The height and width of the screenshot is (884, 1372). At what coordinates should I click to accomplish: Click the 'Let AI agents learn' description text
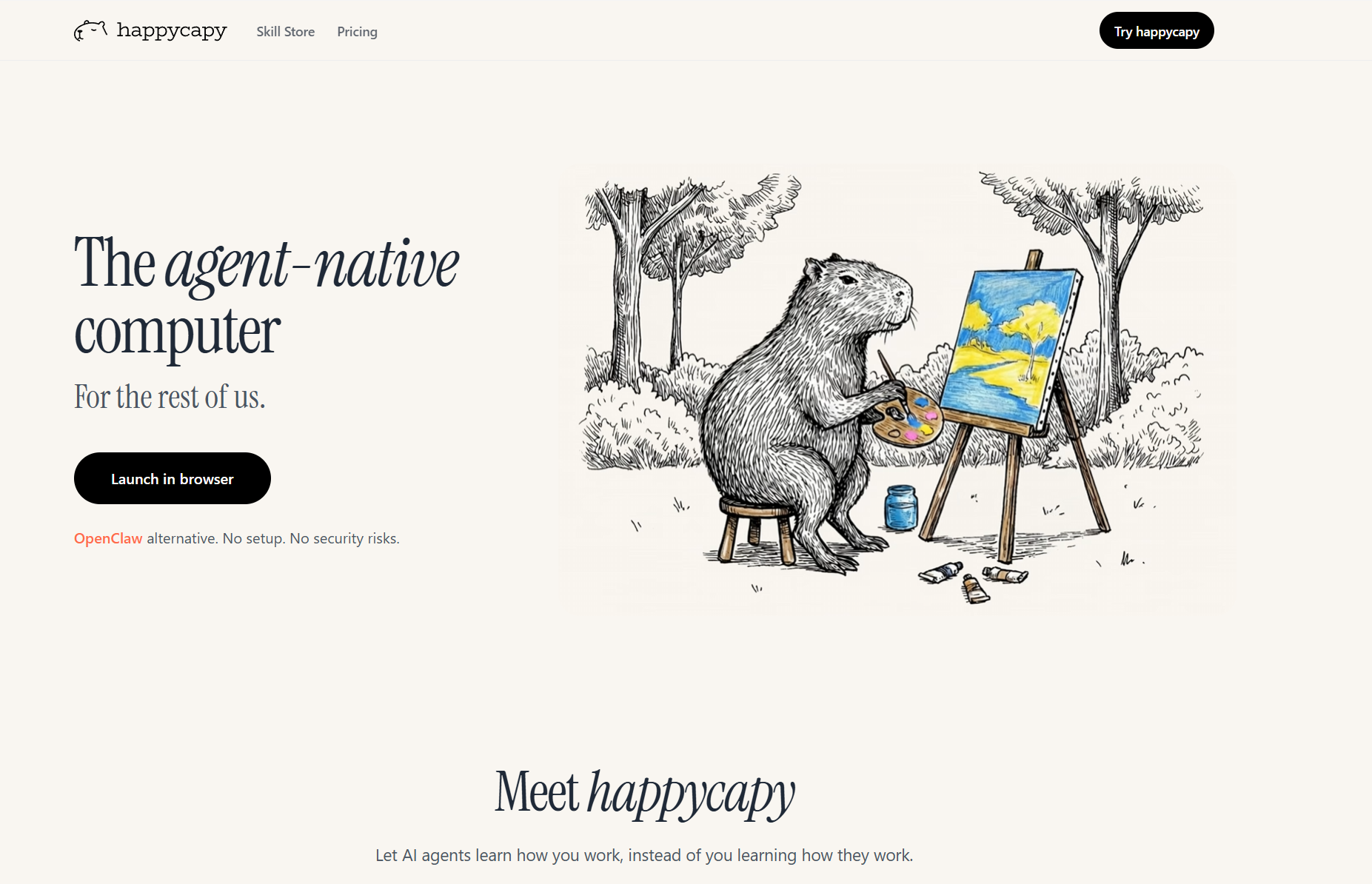point(644,855)
